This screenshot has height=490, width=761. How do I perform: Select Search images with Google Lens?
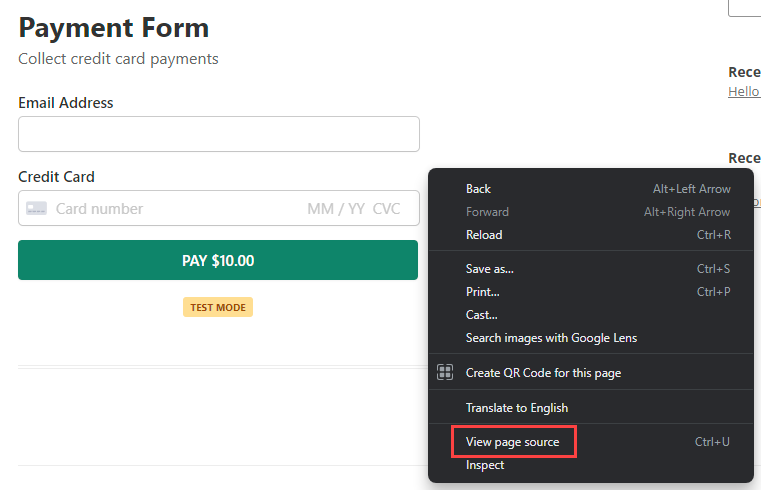click(551, 338)
